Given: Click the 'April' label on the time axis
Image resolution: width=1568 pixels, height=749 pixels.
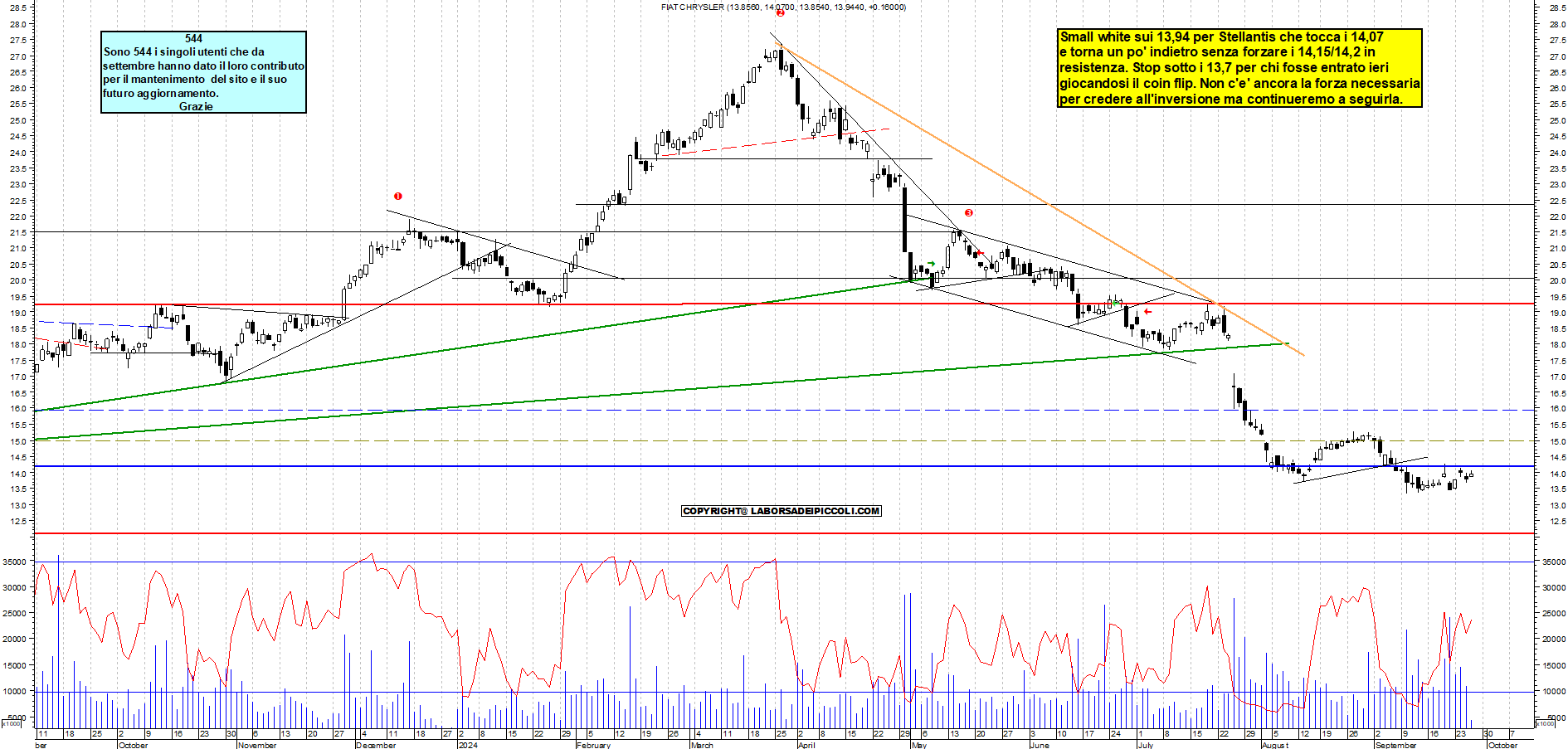Looking at the screenshot, I should [806, 745].
